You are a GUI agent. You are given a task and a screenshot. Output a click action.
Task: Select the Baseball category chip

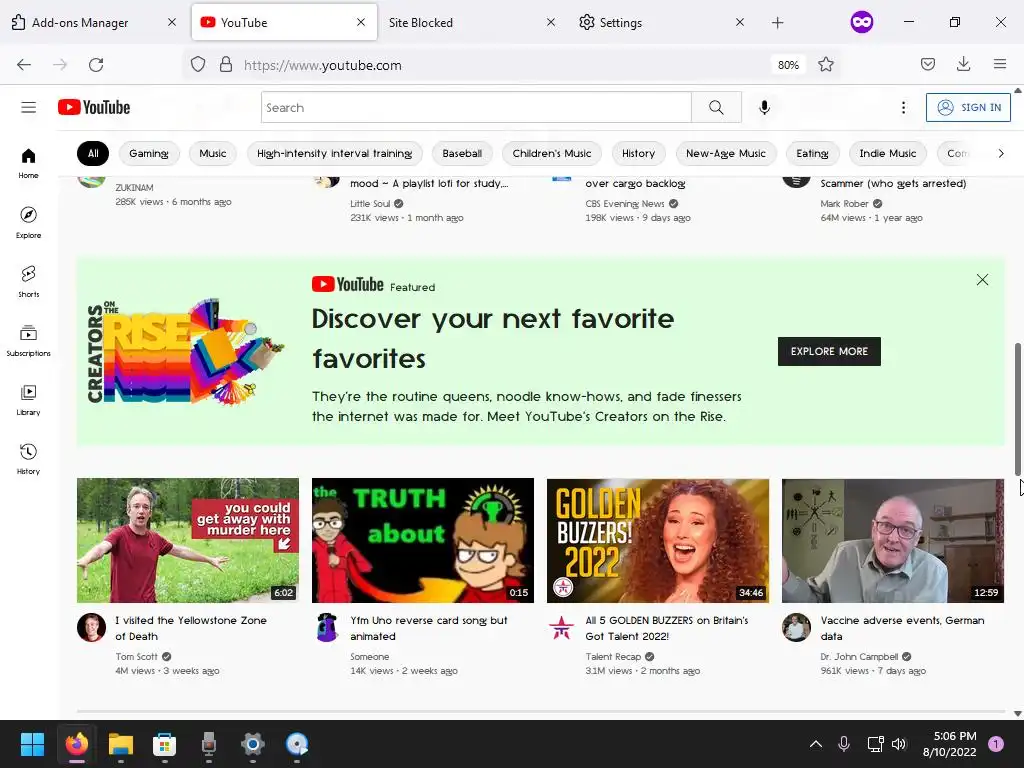(x=462, y=153)
